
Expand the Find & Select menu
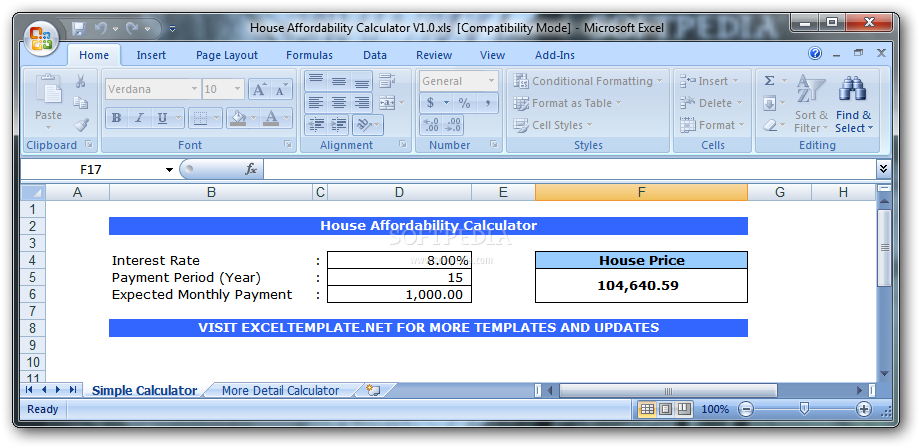click(854, 104)
